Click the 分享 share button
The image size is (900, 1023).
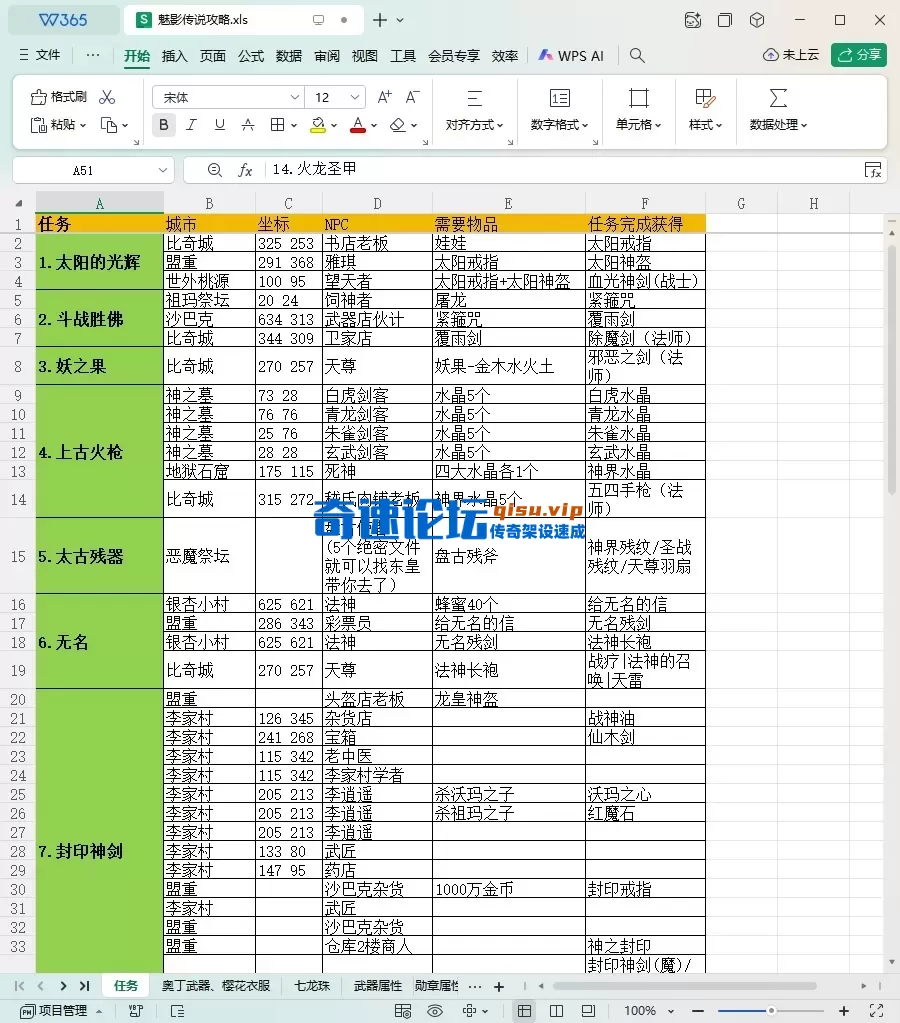tap(860, 56)
